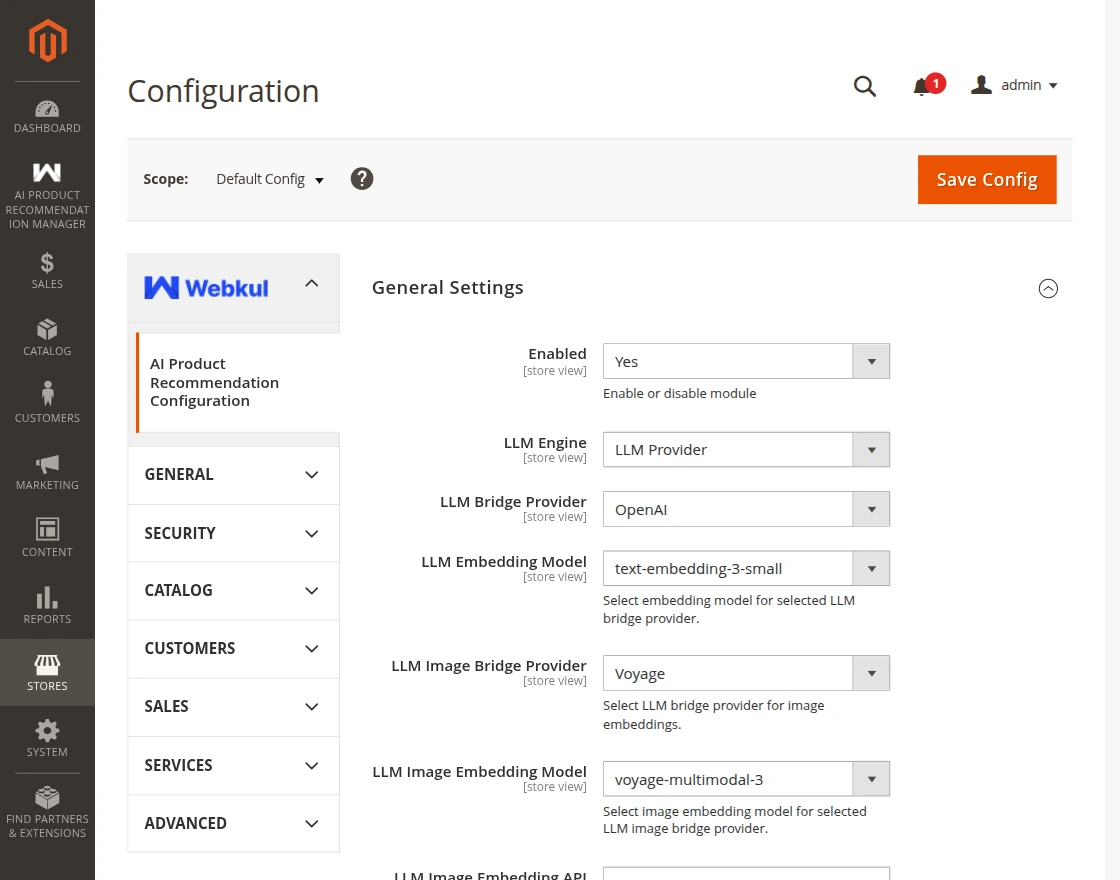Open the Sales section in sidebar
Image resolution: width=1120 pixels, height=880 pixels.
(47, 270)
